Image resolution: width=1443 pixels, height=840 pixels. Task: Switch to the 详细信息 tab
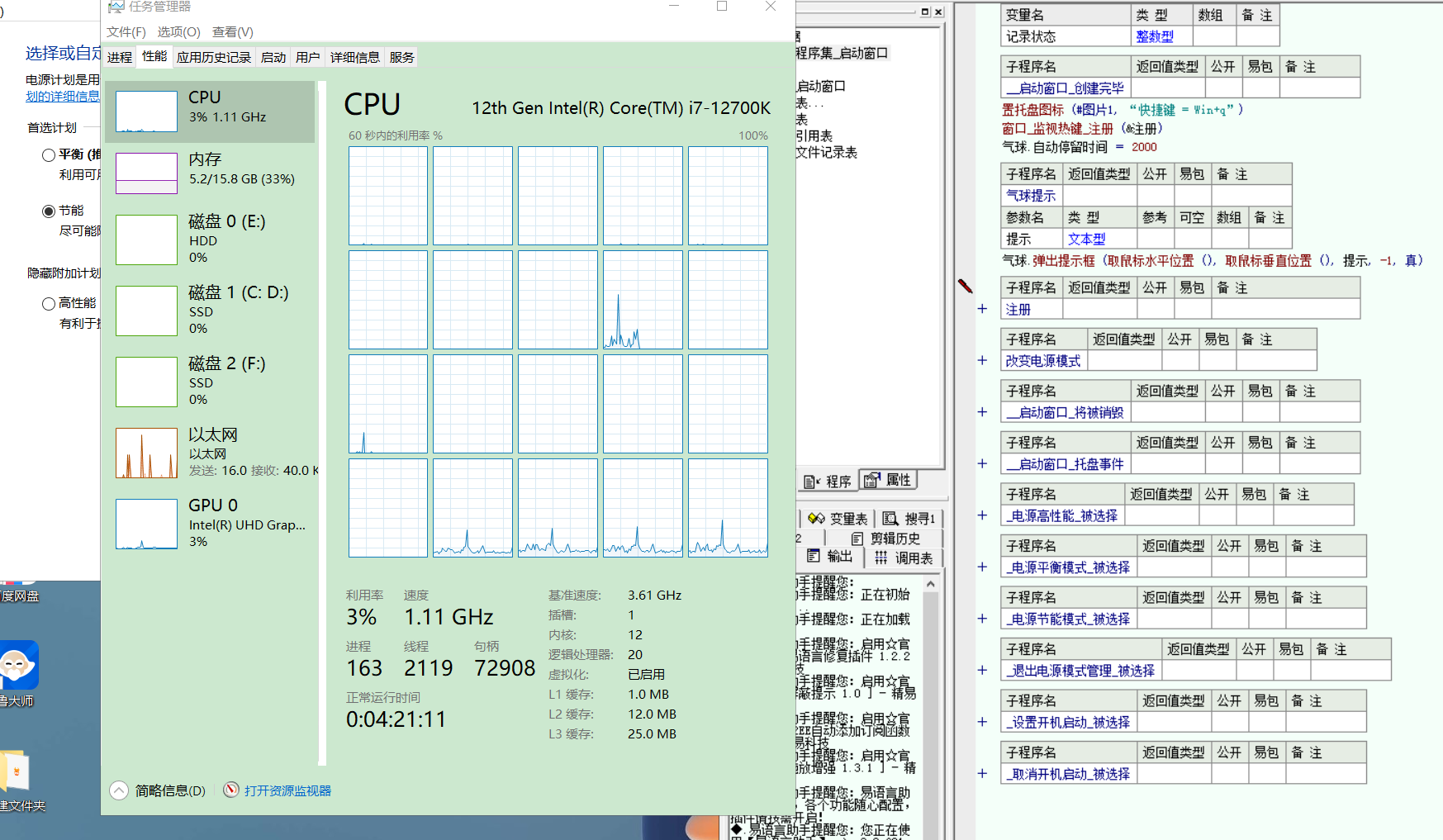[x=355, y=57]
